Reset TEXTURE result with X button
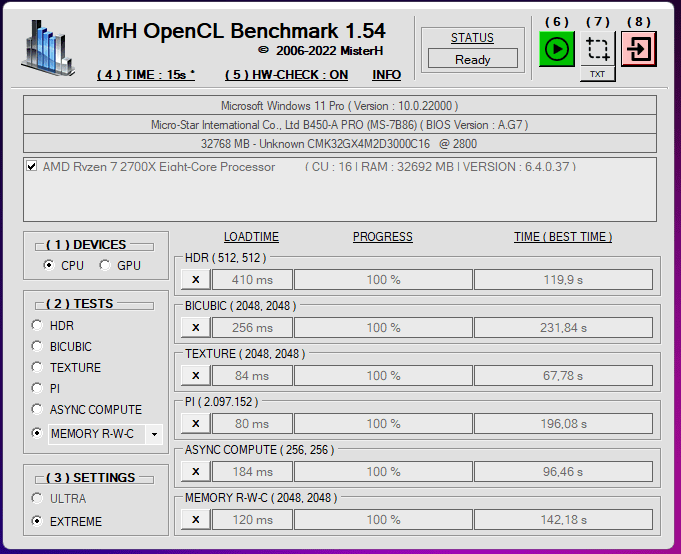 196,376
